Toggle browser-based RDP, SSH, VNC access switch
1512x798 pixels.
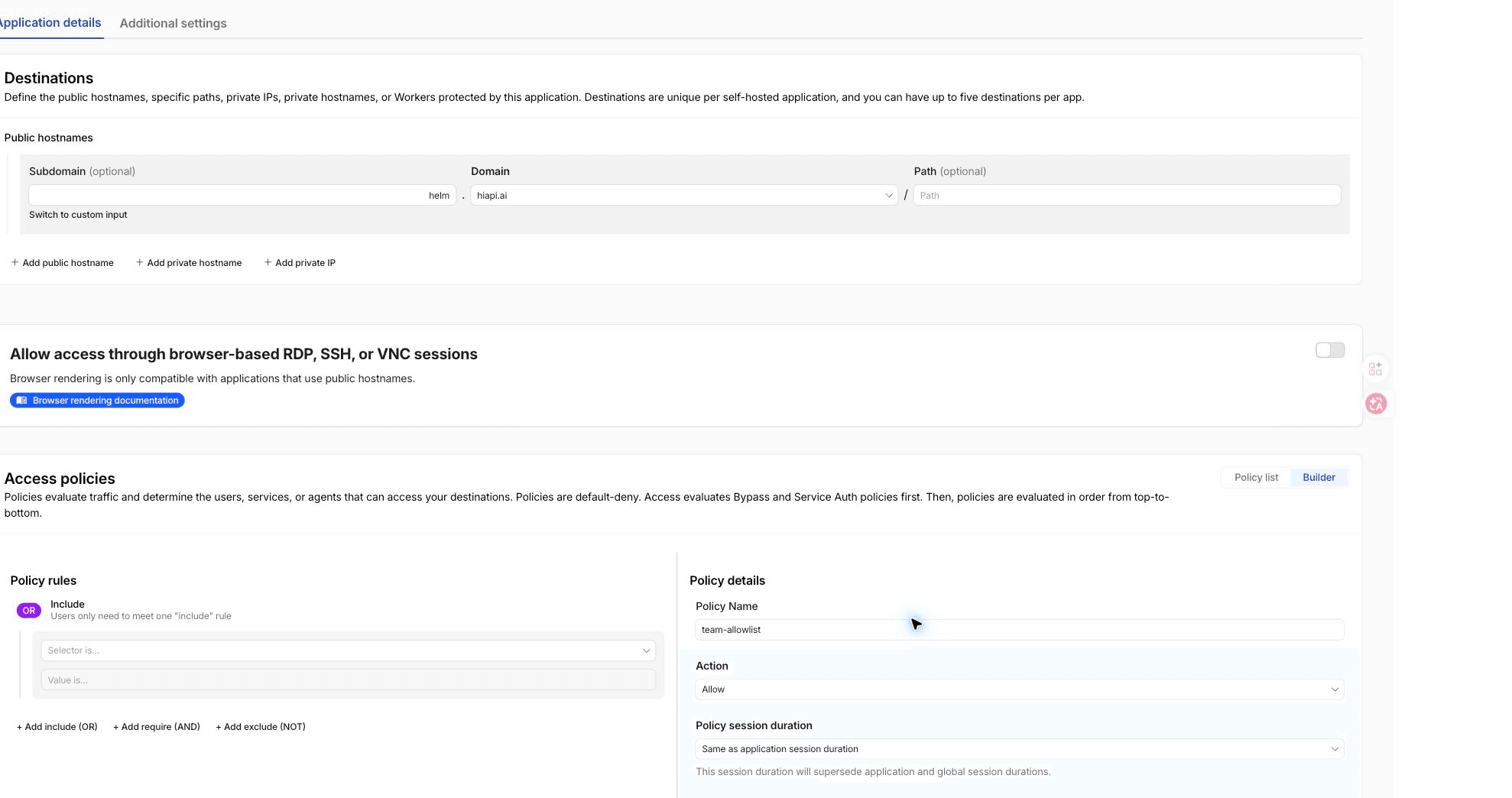point(1330,350)
